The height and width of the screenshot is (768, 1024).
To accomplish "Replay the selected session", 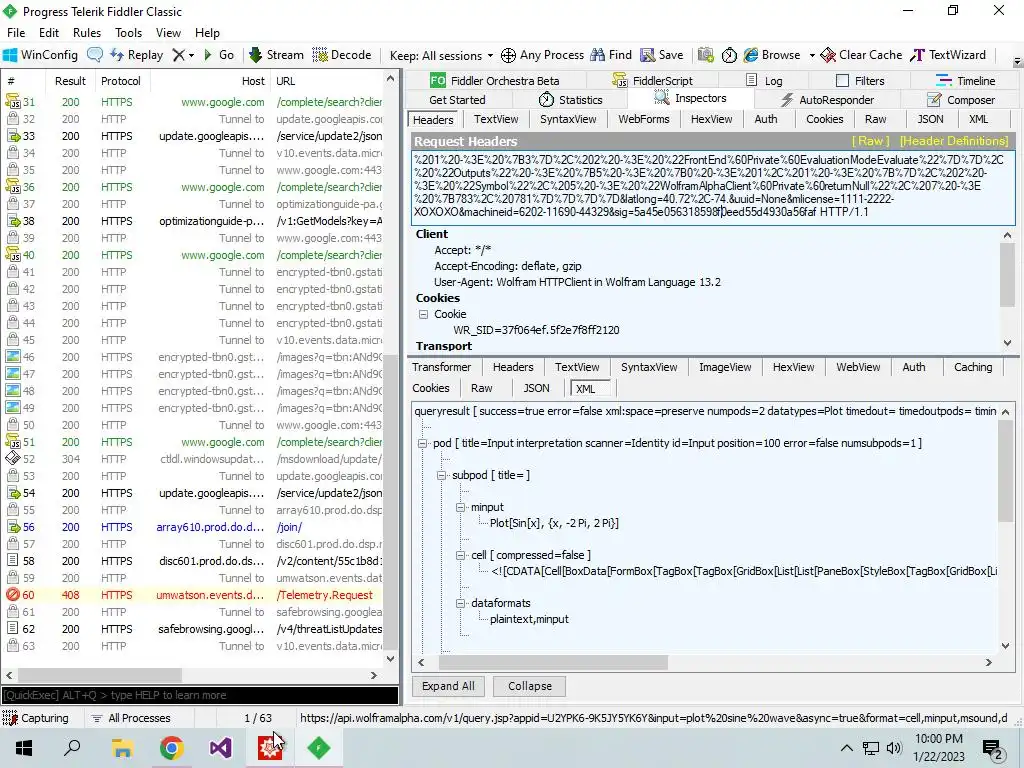I will (136, 55).
